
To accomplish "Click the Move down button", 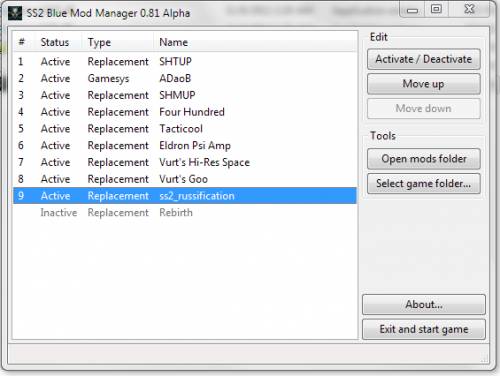I will 424,108.
